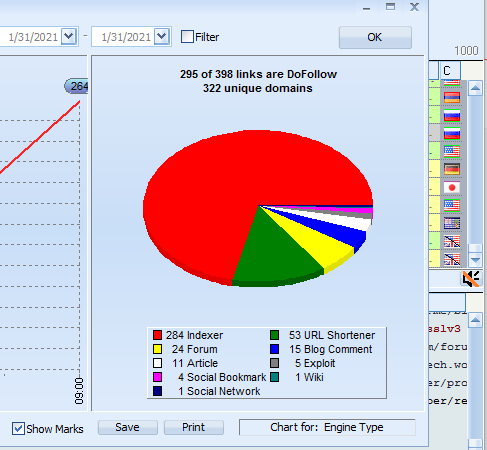Click the green URL Shortener legend marker
The width and height of the screenshot is (487, 450).
pyautogui.click(x=274, y=335)
